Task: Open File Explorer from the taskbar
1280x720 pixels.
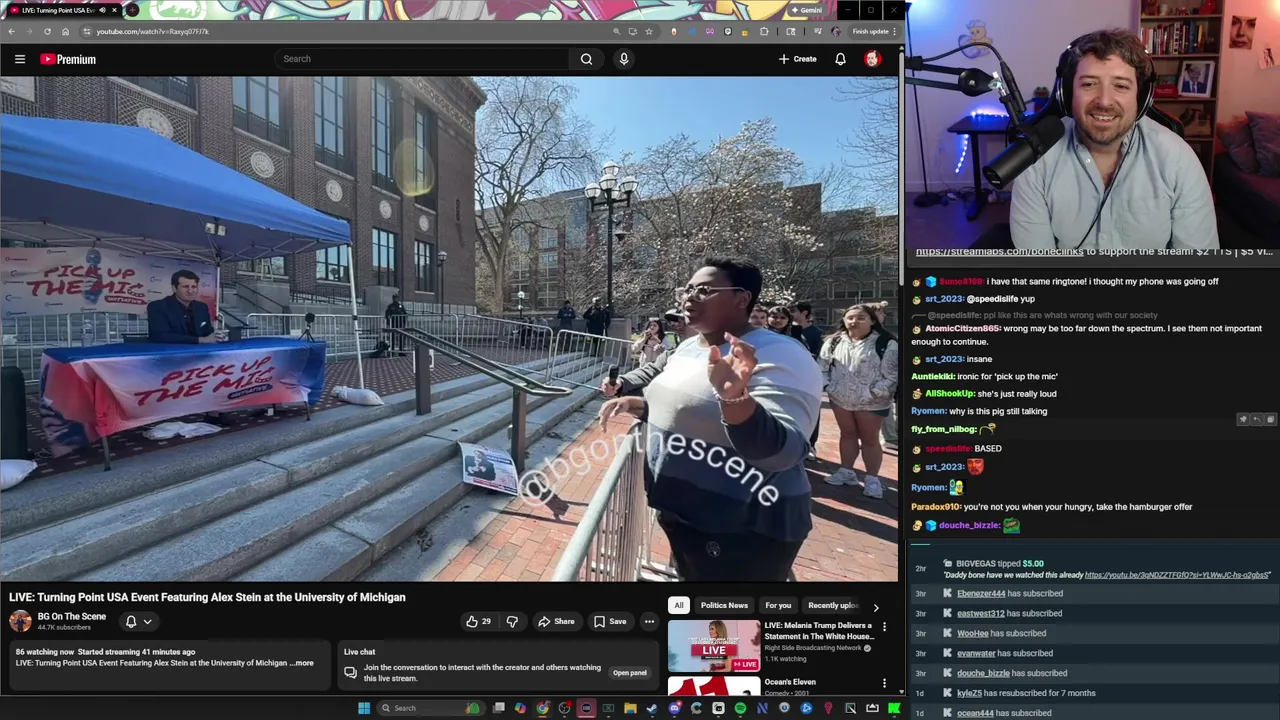Action: point(630,708)
